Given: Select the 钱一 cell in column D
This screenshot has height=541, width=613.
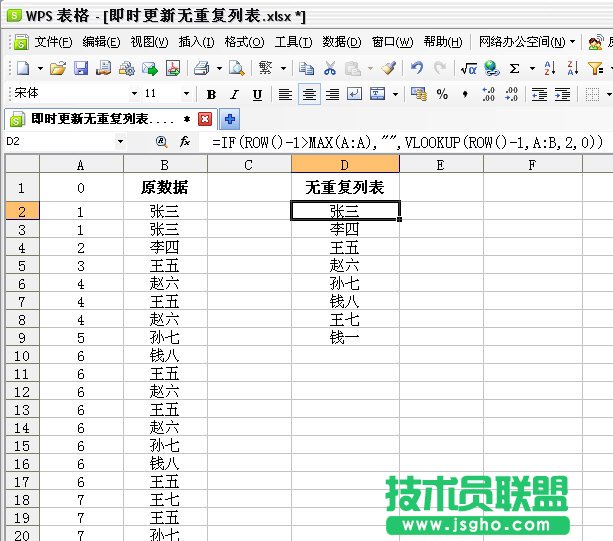Looking at the screenshot, I should tap(345, 337).
